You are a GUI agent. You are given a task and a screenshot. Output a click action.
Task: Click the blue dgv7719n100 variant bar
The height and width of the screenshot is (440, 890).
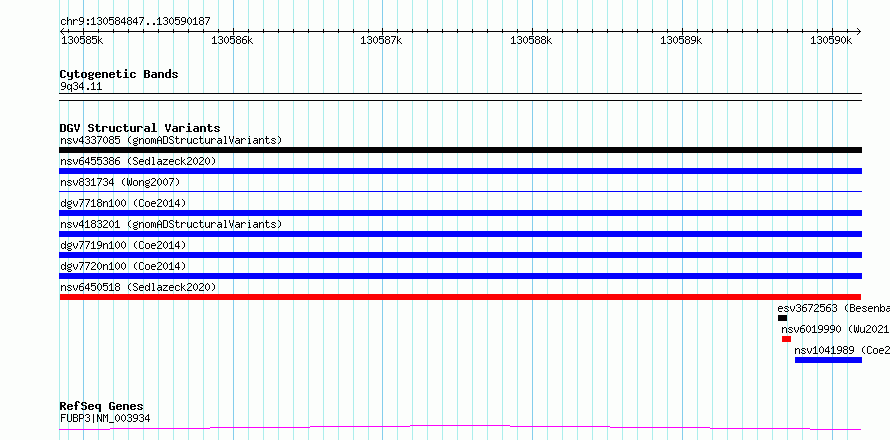460,255
